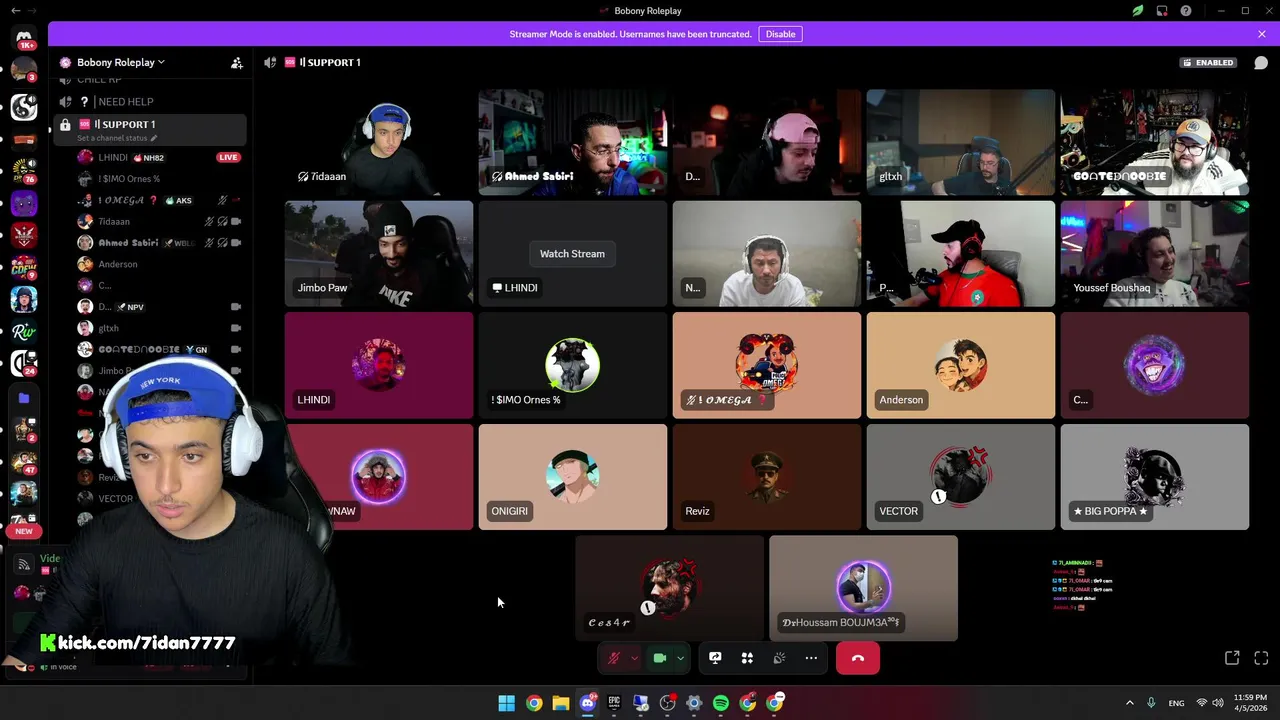Select Ahmed Sabiri in member list
Viewport: 1280px width, 720px height.
point(160,243)
